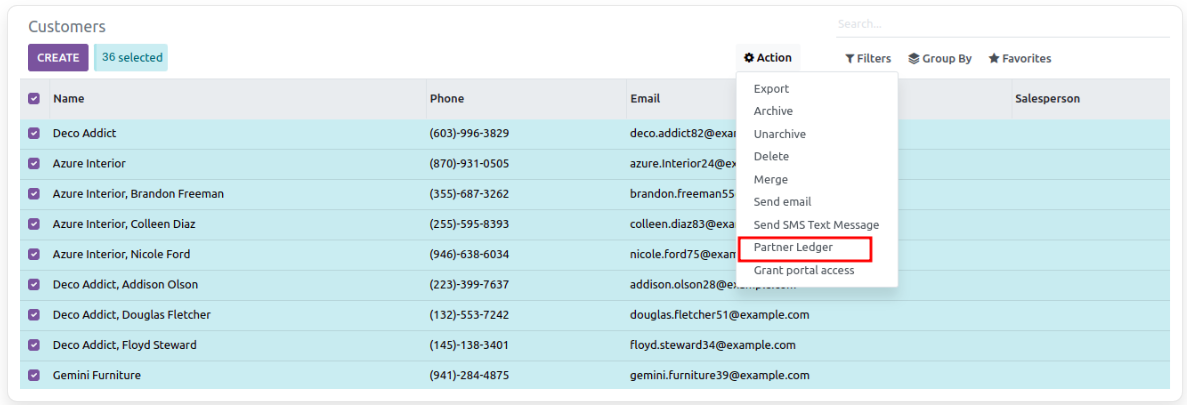Uncheck the Deco Addict row checkbox

(x=34, y=133)
